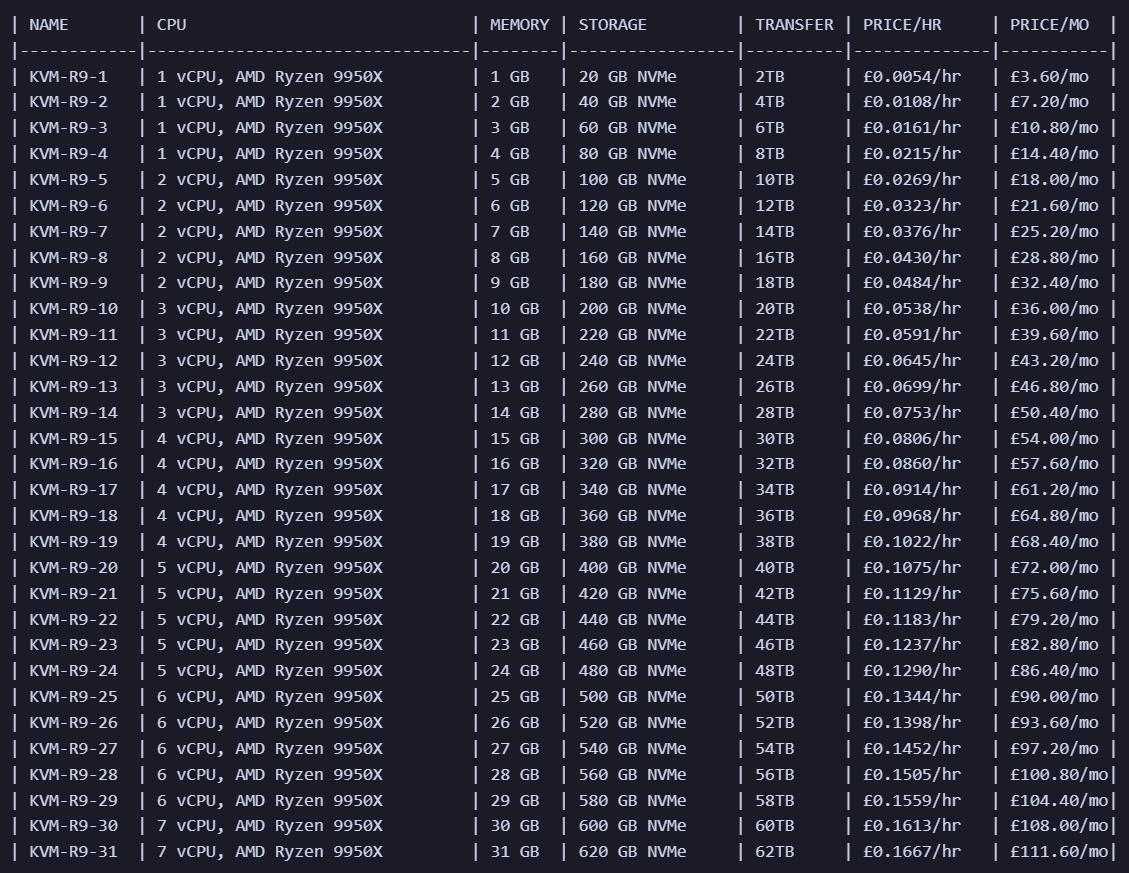Click the £0.0860/hr hourly price

[x=912, y=463]
